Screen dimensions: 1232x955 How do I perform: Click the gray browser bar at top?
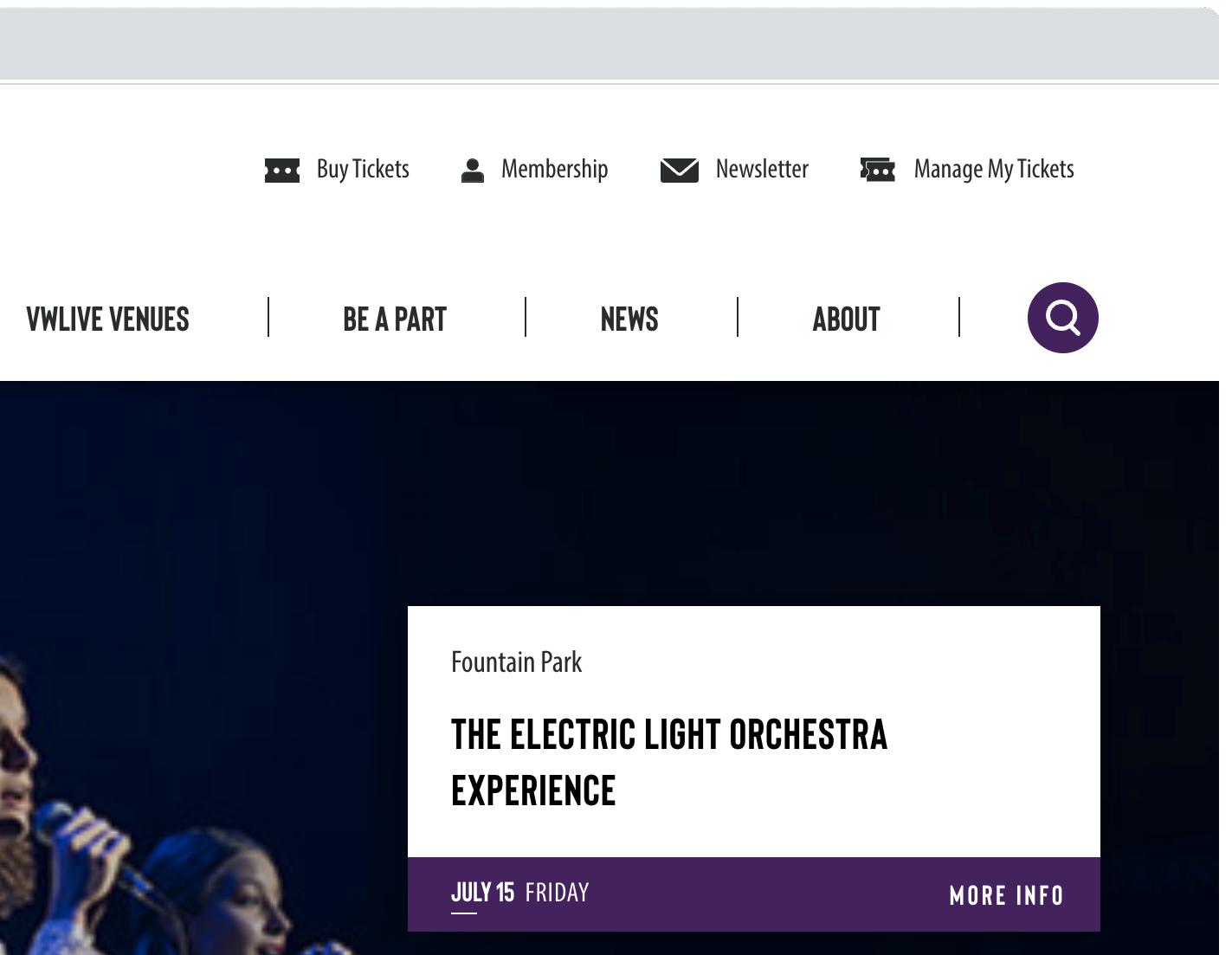click(x=606, y=43)
